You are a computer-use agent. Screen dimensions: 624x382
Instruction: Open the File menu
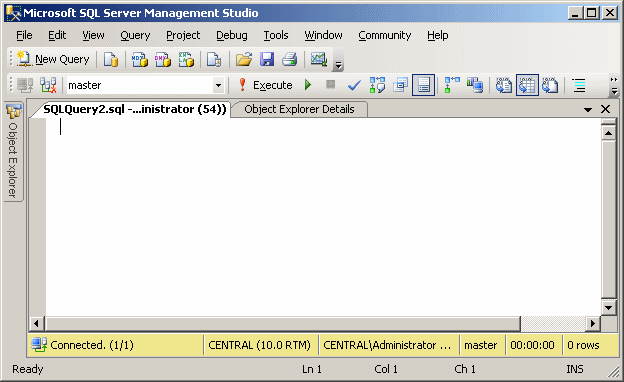[24, 35]
